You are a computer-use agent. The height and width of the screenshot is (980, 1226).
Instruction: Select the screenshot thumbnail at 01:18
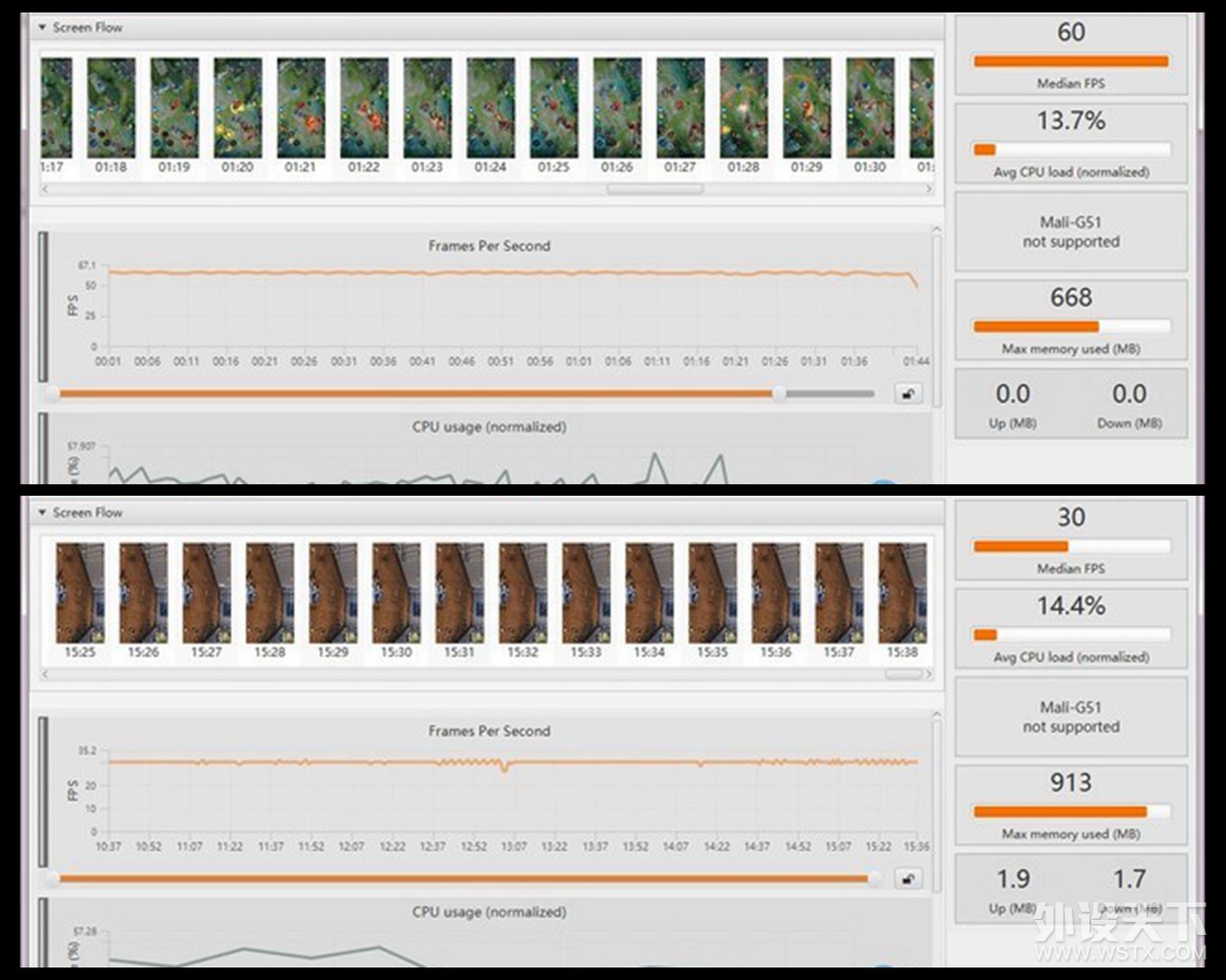[111, 108]
